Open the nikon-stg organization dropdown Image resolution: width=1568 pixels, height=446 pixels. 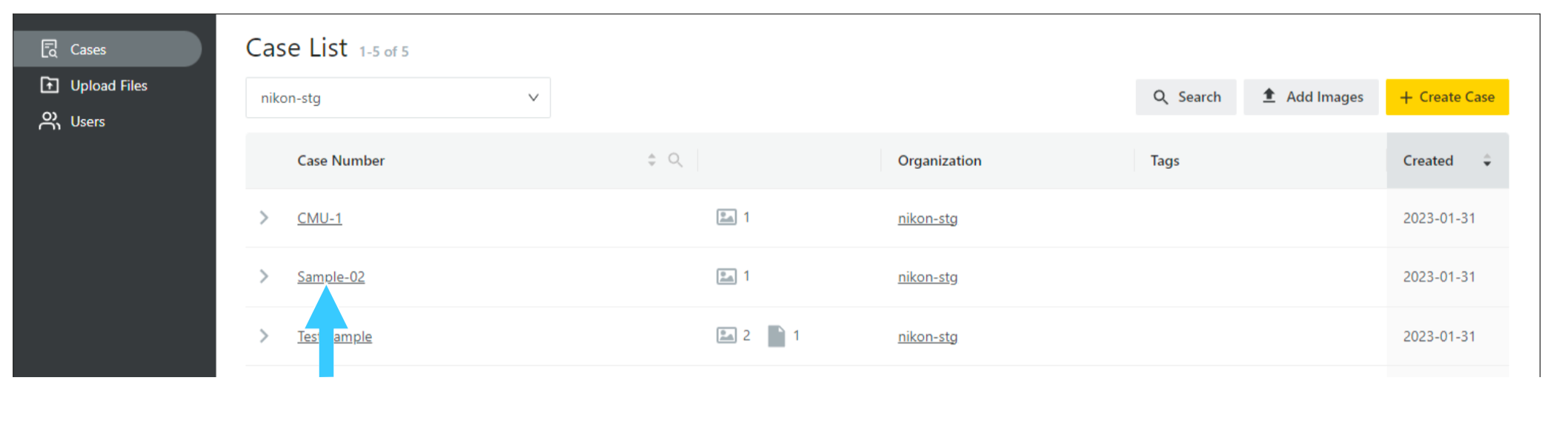click(398, 98)
